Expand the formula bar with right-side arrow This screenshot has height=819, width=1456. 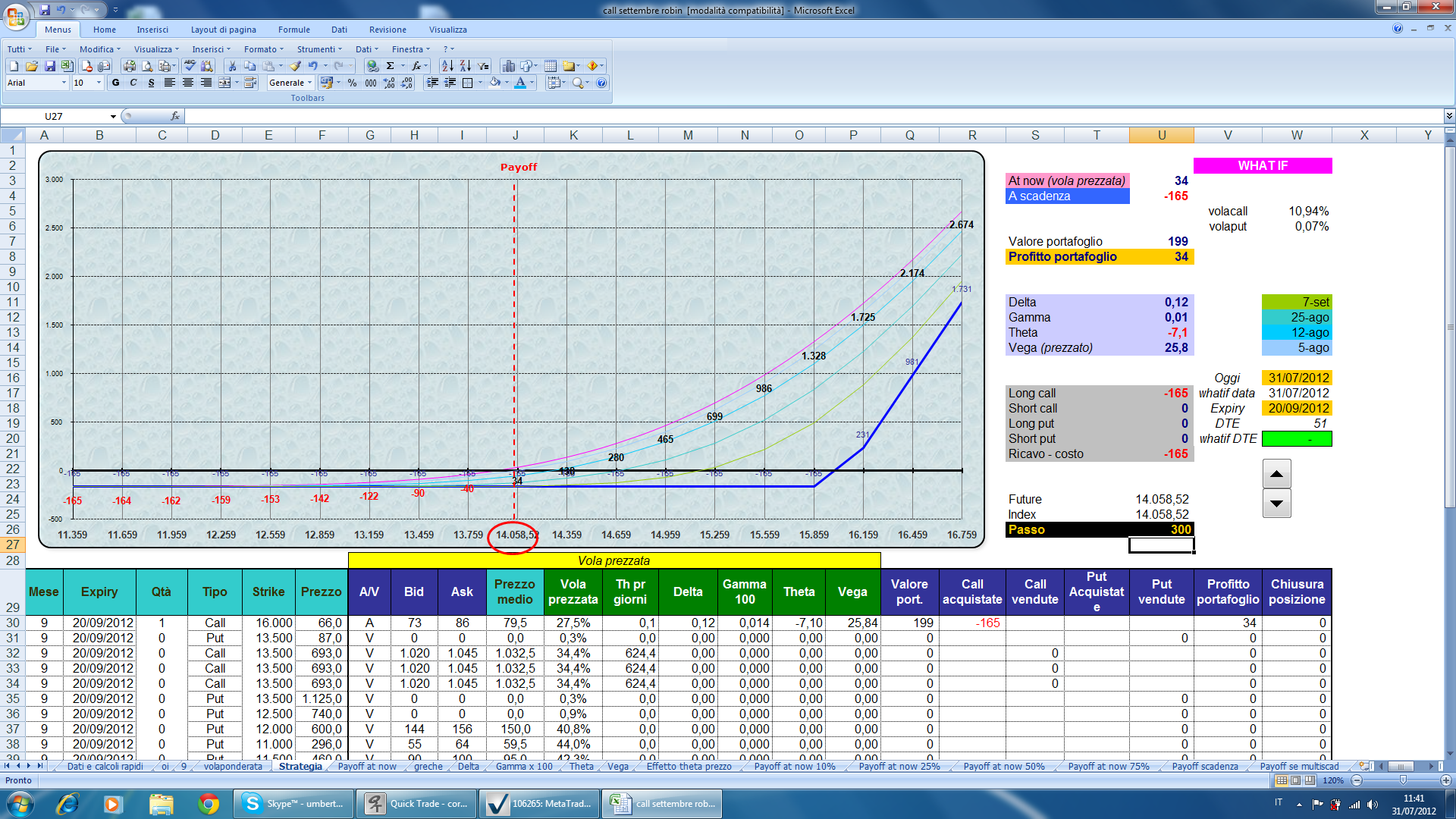(1449, 116)
